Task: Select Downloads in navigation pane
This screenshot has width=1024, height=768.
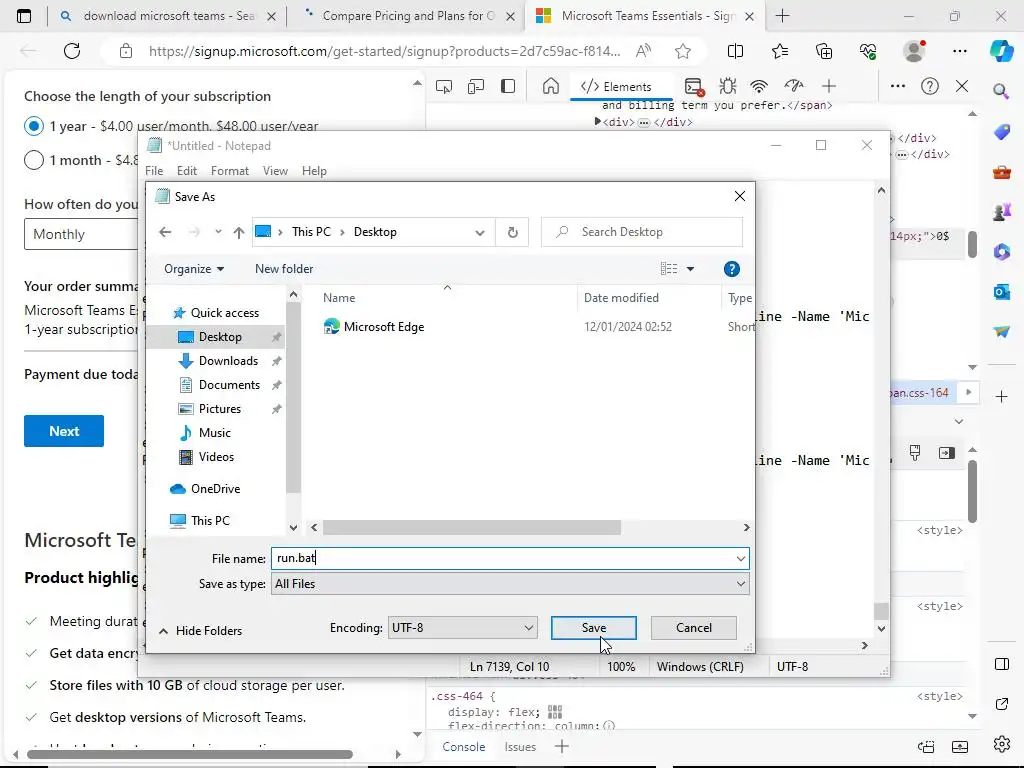Action: (220, 360)
